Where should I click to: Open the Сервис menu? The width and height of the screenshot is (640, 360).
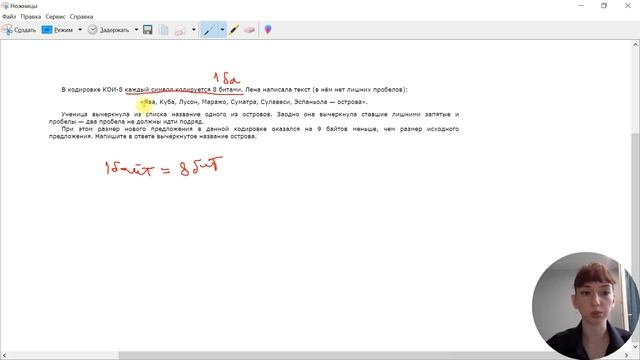[x=56, y=17]
